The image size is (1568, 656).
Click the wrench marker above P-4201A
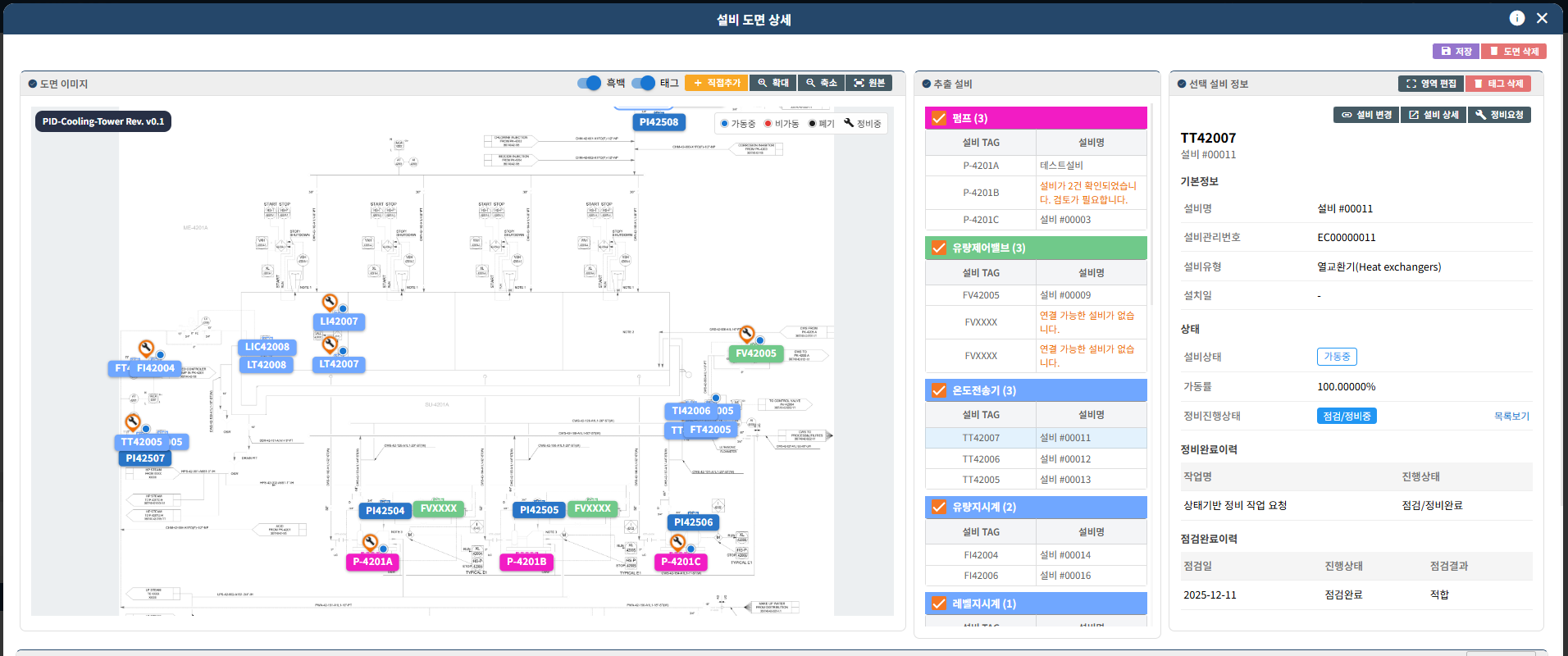click(x=370, y=542)
